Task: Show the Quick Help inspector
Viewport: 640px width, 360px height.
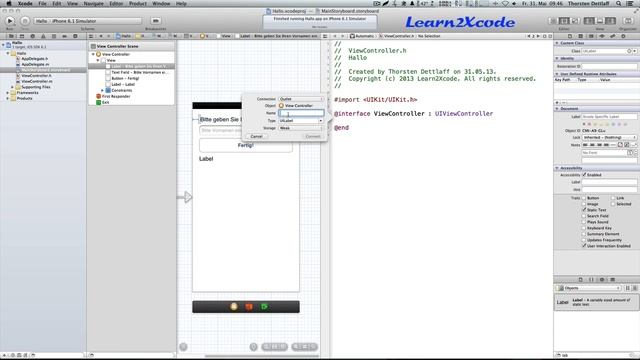Action: pos(580,36)
